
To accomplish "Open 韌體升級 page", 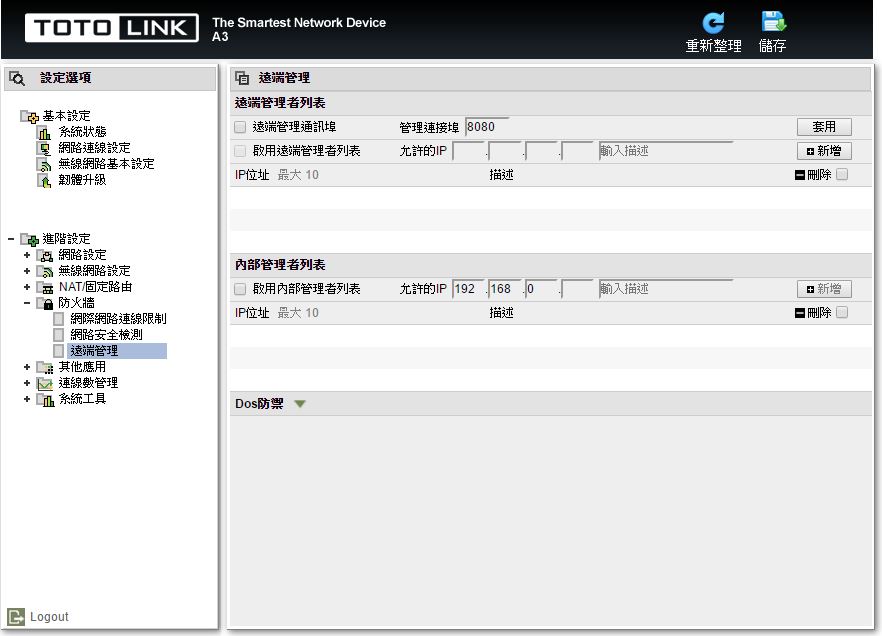I will tap(82, 180).
